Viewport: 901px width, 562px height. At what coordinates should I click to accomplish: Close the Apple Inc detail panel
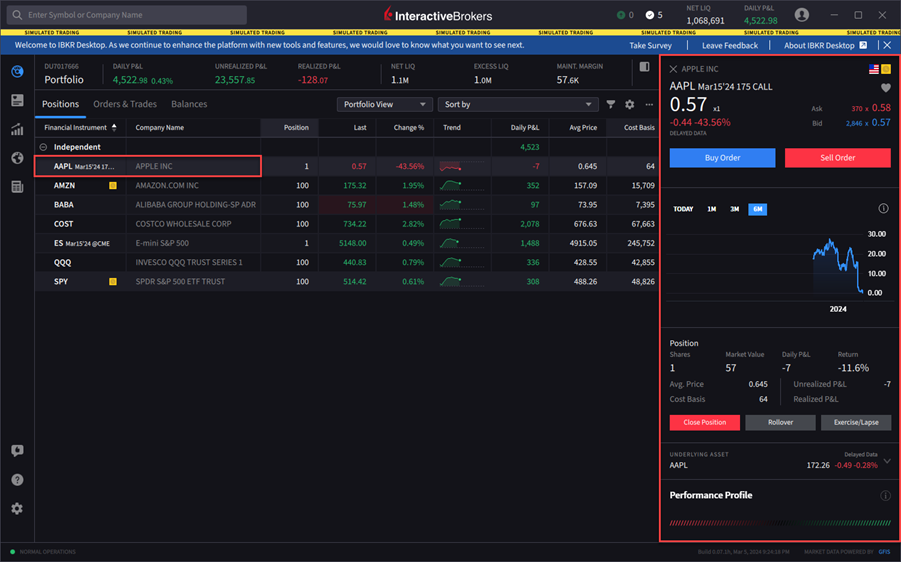pyautogui.click(x=673, y=69)
